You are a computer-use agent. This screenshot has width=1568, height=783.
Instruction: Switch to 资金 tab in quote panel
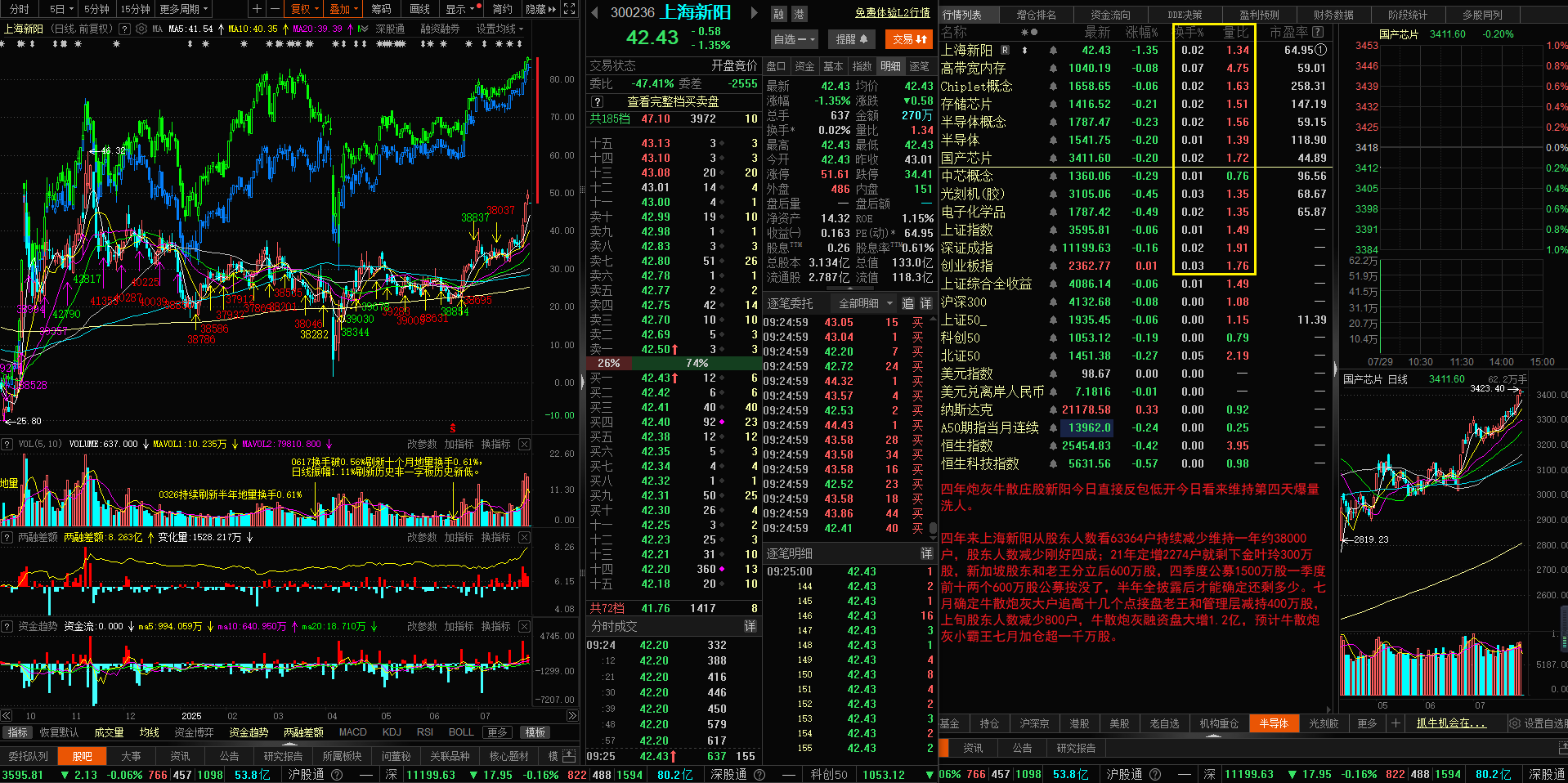click(x=804, y=66)
